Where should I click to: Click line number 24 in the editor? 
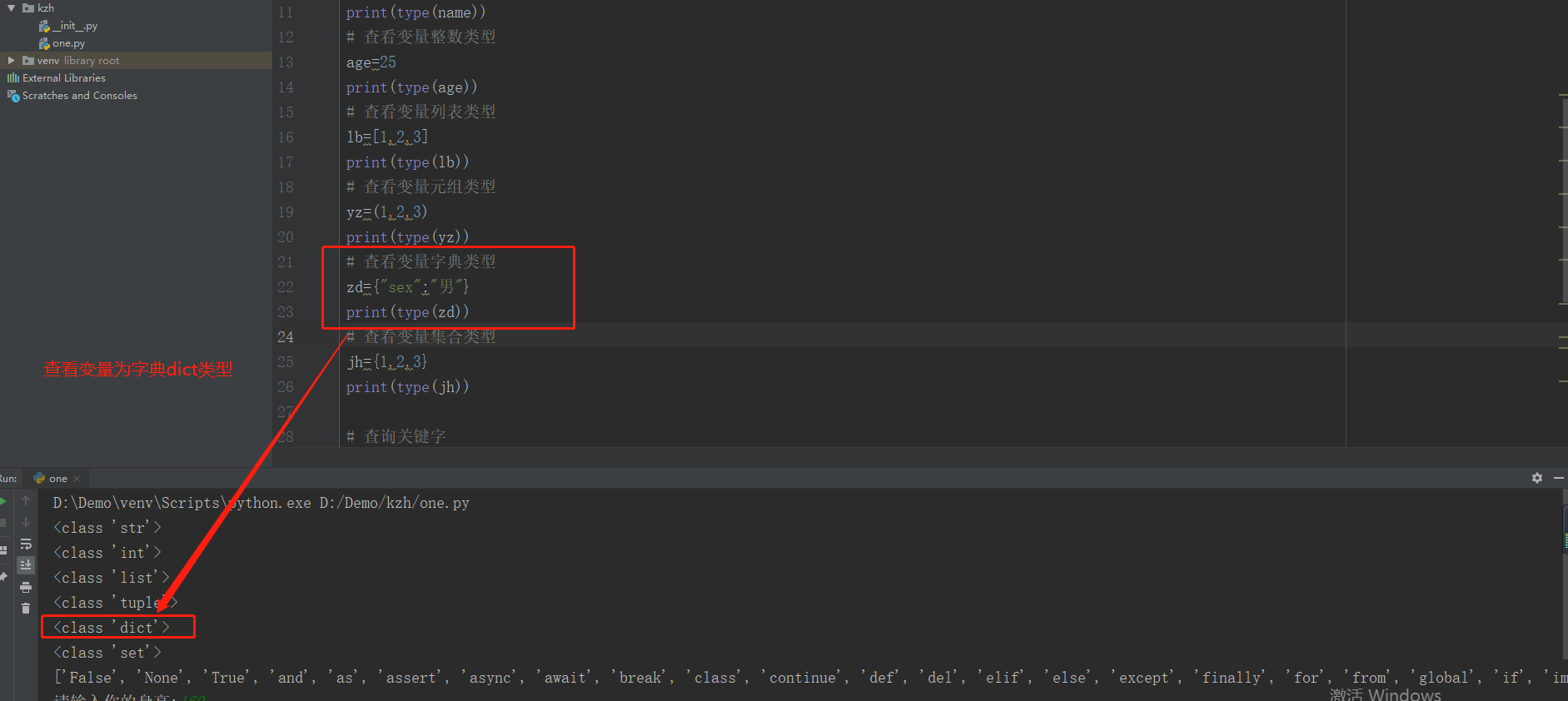pos(285,336)
